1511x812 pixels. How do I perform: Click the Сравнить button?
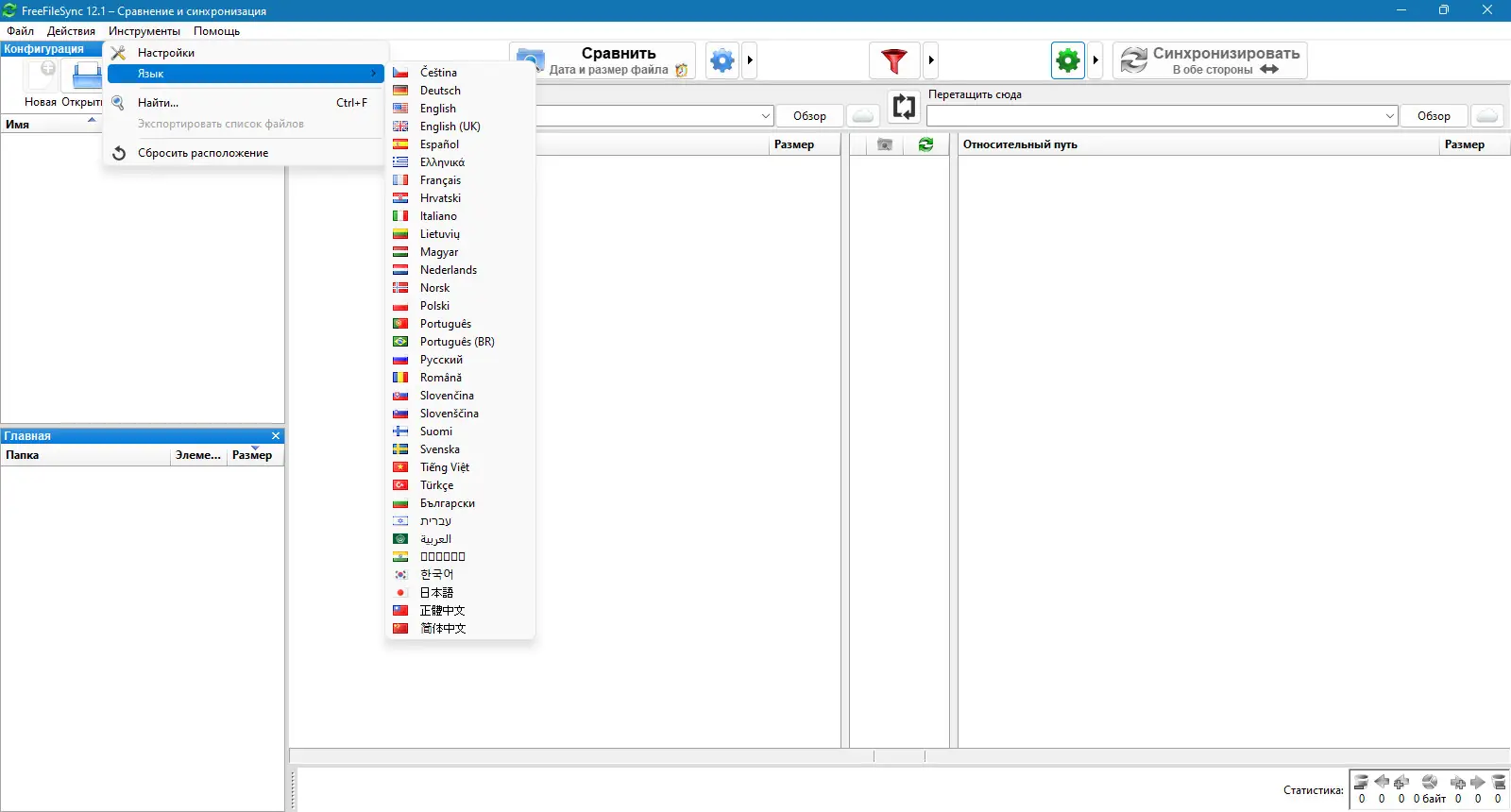pyautogui.click(x=603, y=60)
